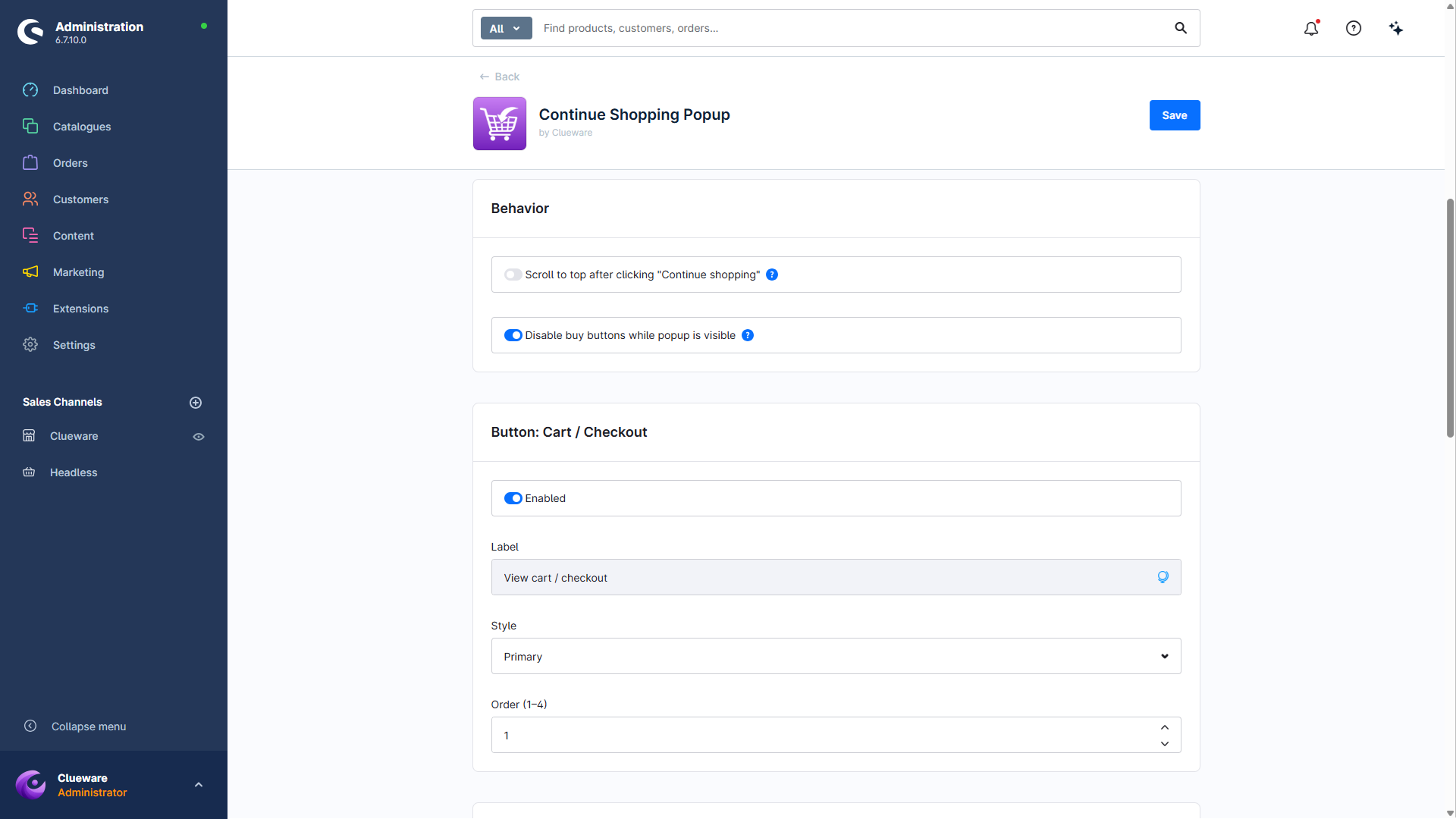Add a new sales channel
The height and width of the screenshot is (819, 1456).
coord(196,403)
